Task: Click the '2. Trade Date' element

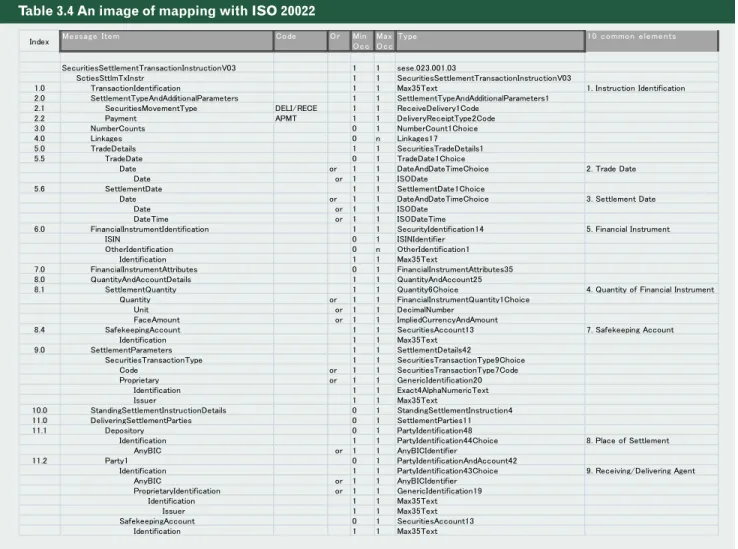Action: coord(611,169)
